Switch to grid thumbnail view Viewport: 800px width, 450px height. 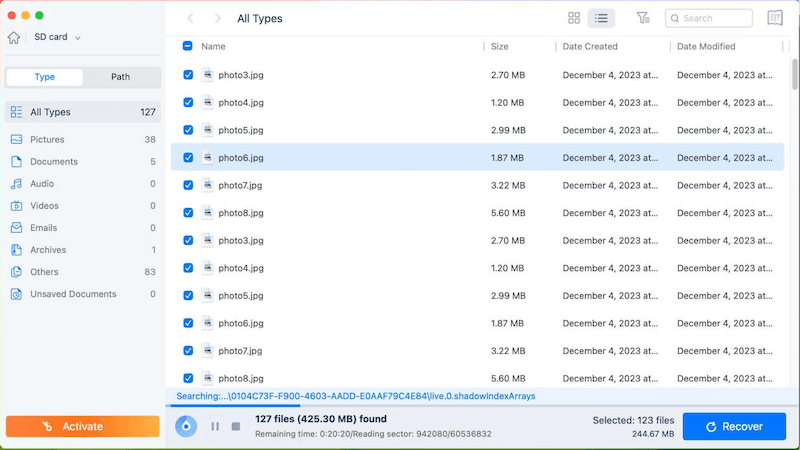[574, 18]
